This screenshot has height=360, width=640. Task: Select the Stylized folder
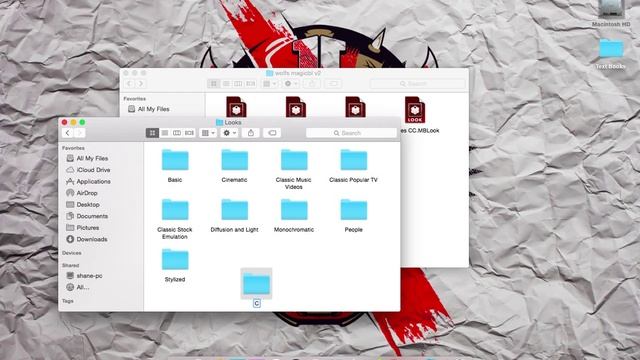(175, 260)
